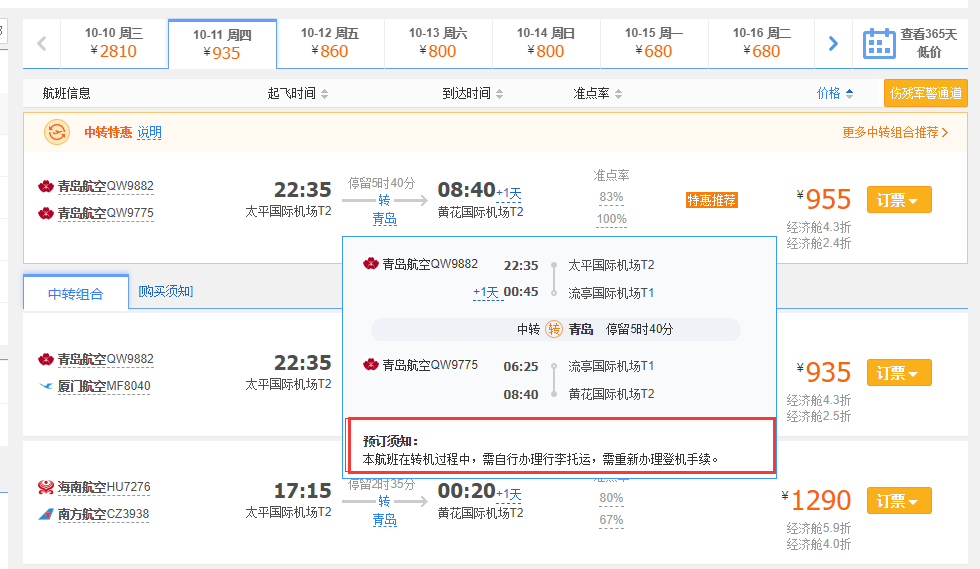This screenshot has height=569, width=980.
Task: Open the 中转特惠 说明 link
Action: coord(149,133)
